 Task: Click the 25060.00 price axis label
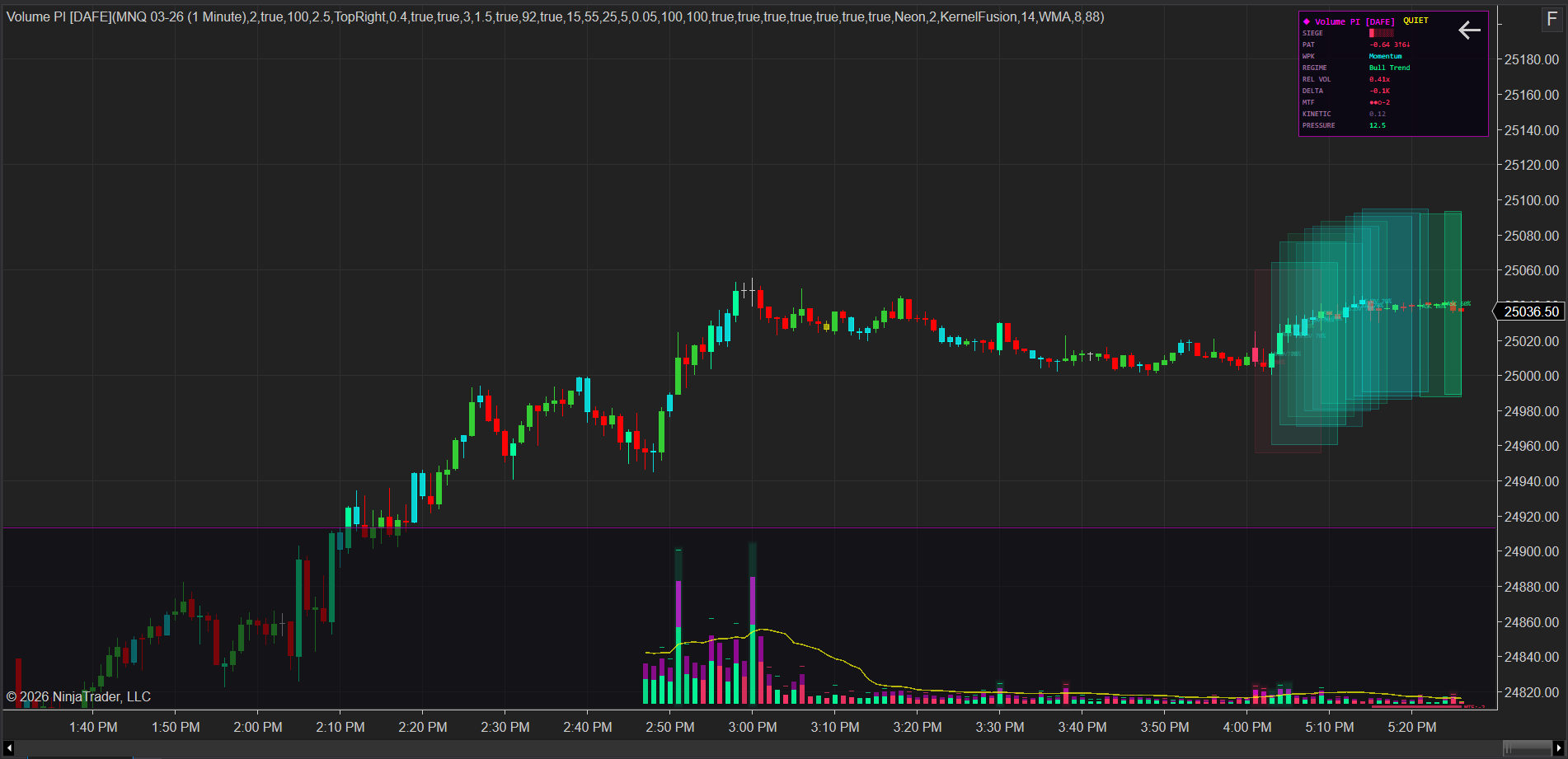tap(1531, 270)
